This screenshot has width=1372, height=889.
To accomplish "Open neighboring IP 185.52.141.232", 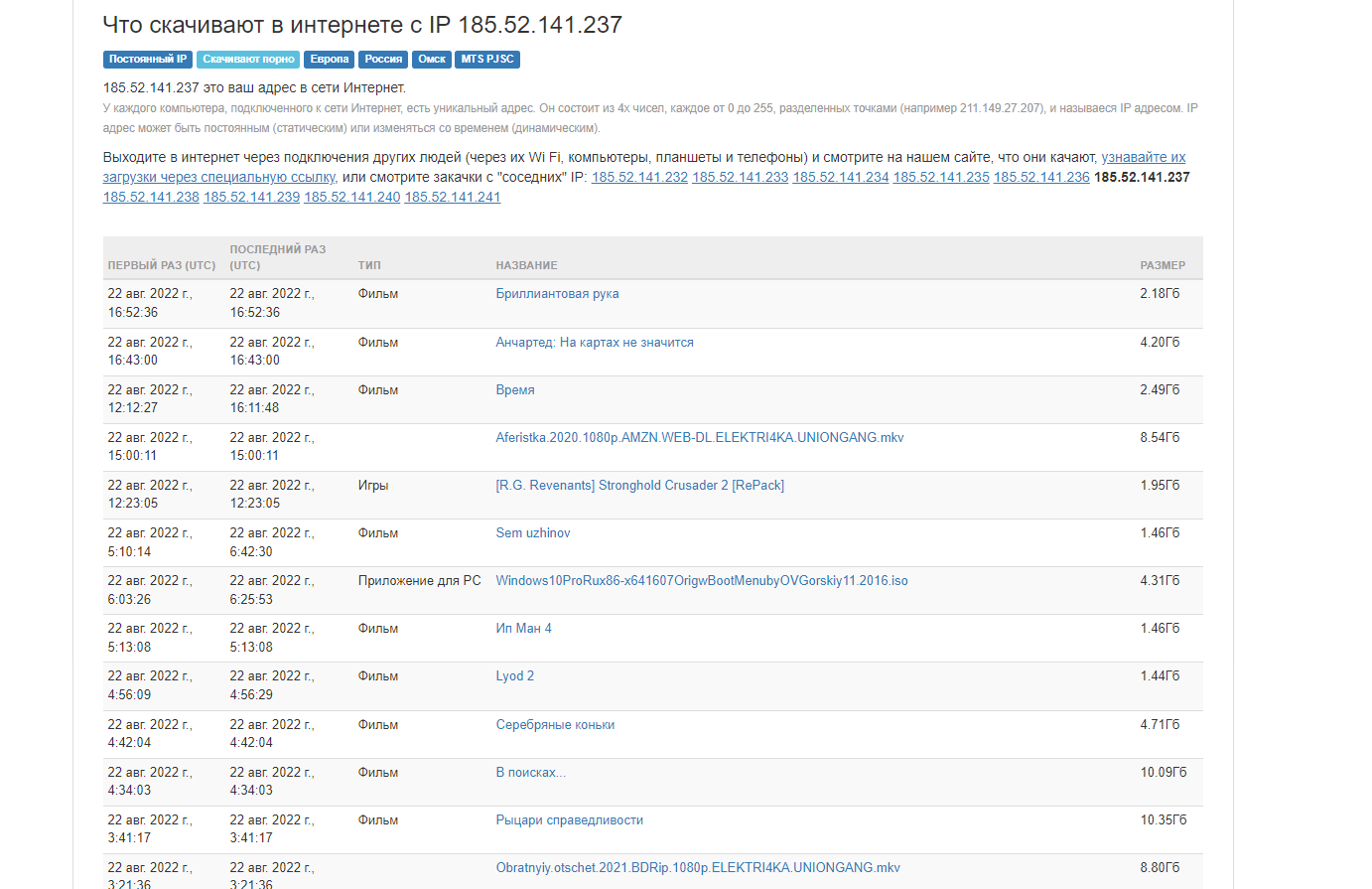I will [639, 177].
